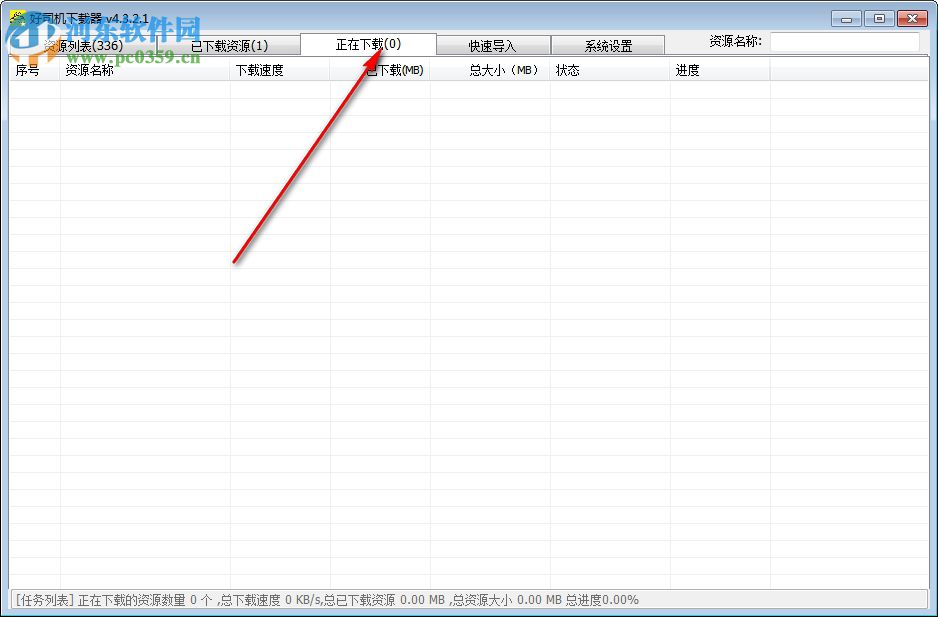Open the 已下载资源(1) tab
This screenshot has width=938, height=617.
[229, 45]
